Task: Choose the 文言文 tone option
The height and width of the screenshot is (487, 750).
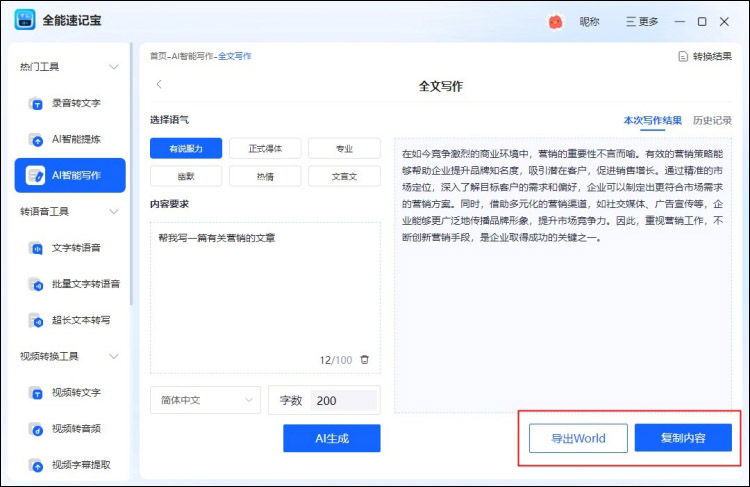Action: point(344,176)
